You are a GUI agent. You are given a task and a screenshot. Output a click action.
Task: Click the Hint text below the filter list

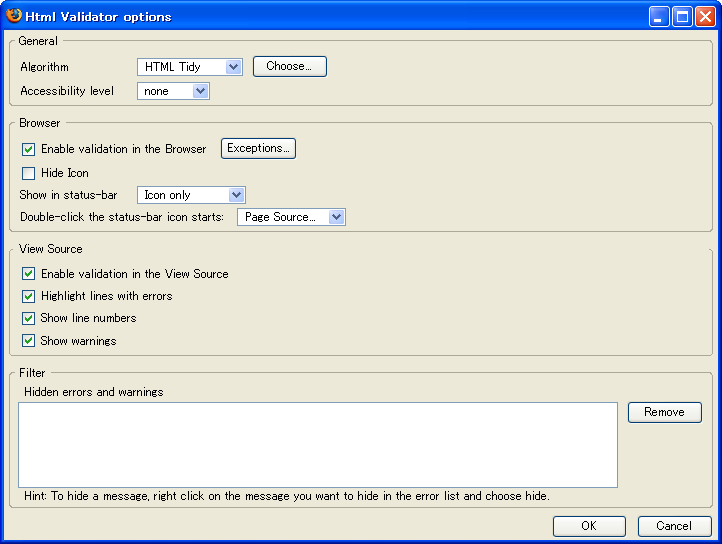coord(286,496)
